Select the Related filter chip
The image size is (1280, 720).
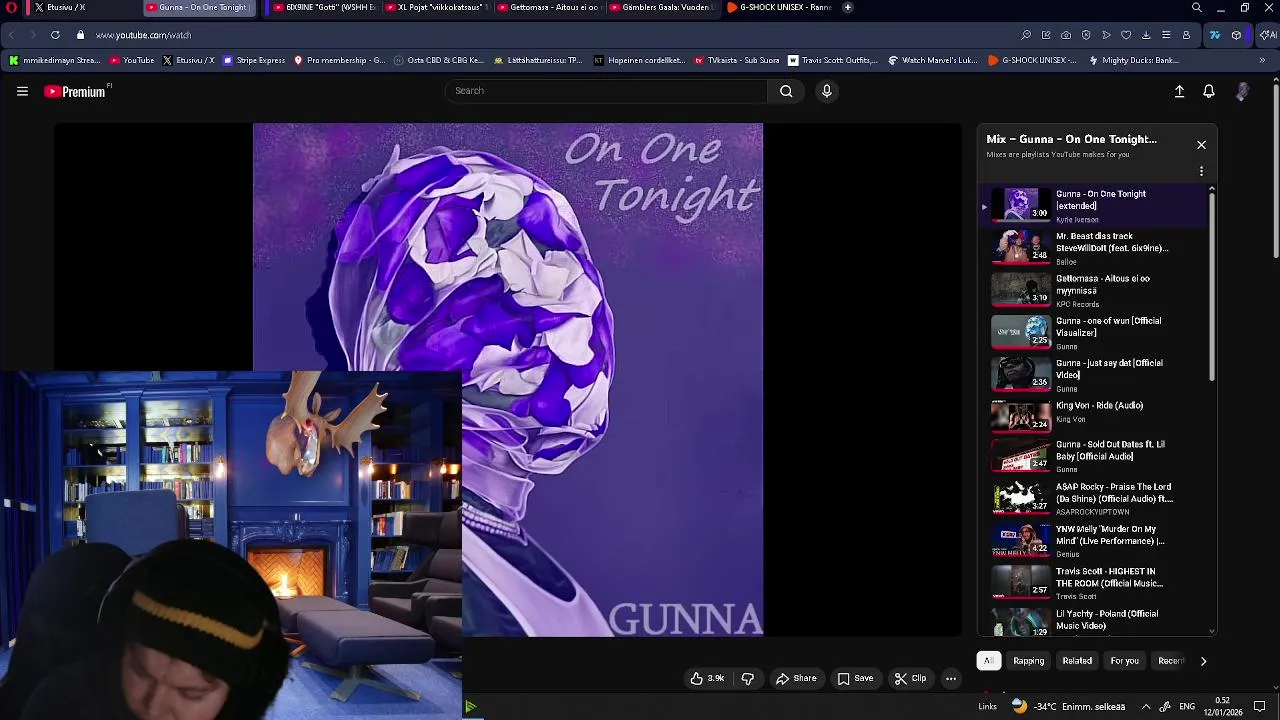click(x=1077, y=661)
